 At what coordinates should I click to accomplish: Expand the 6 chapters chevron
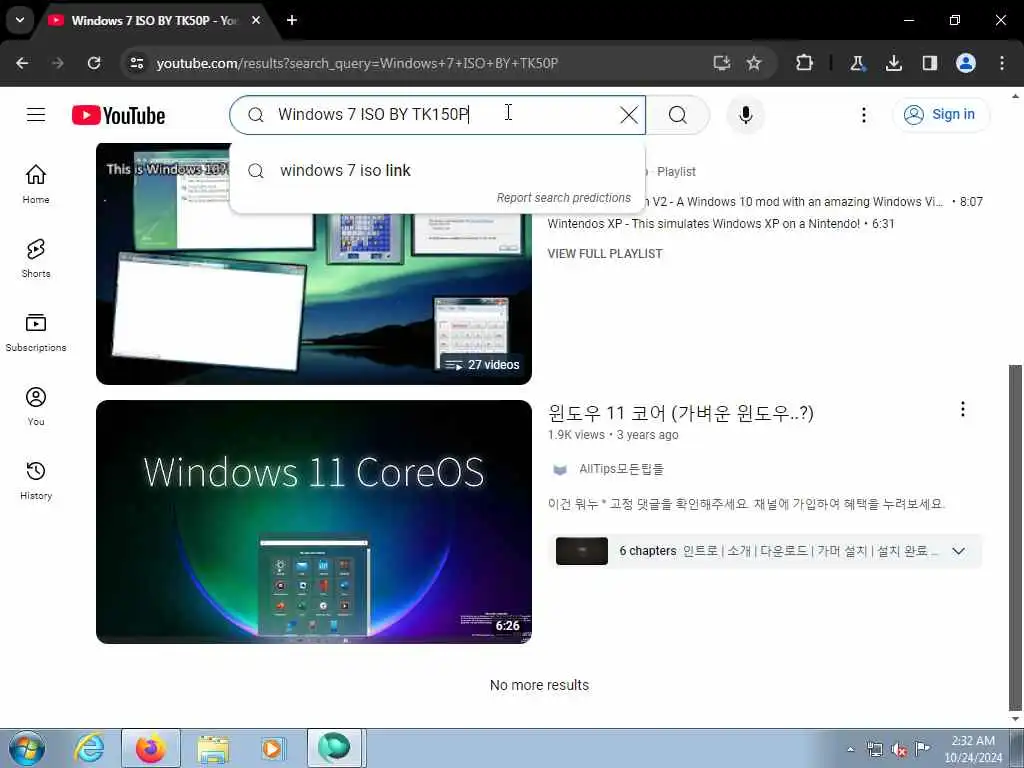[958, 551]
